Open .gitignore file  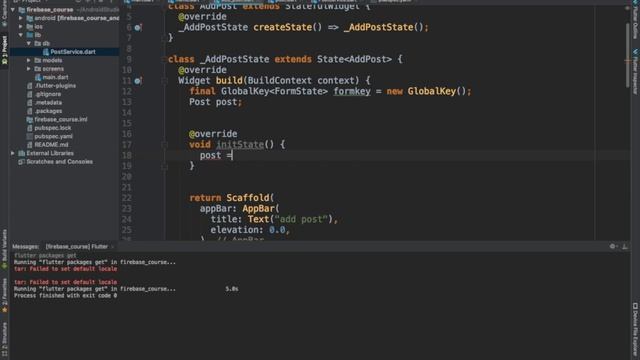click(x=48, y=94)
